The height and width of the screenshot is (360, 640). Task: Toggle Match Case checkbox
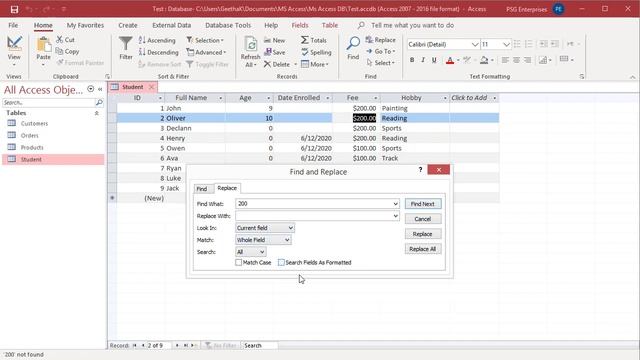point(239,262)
